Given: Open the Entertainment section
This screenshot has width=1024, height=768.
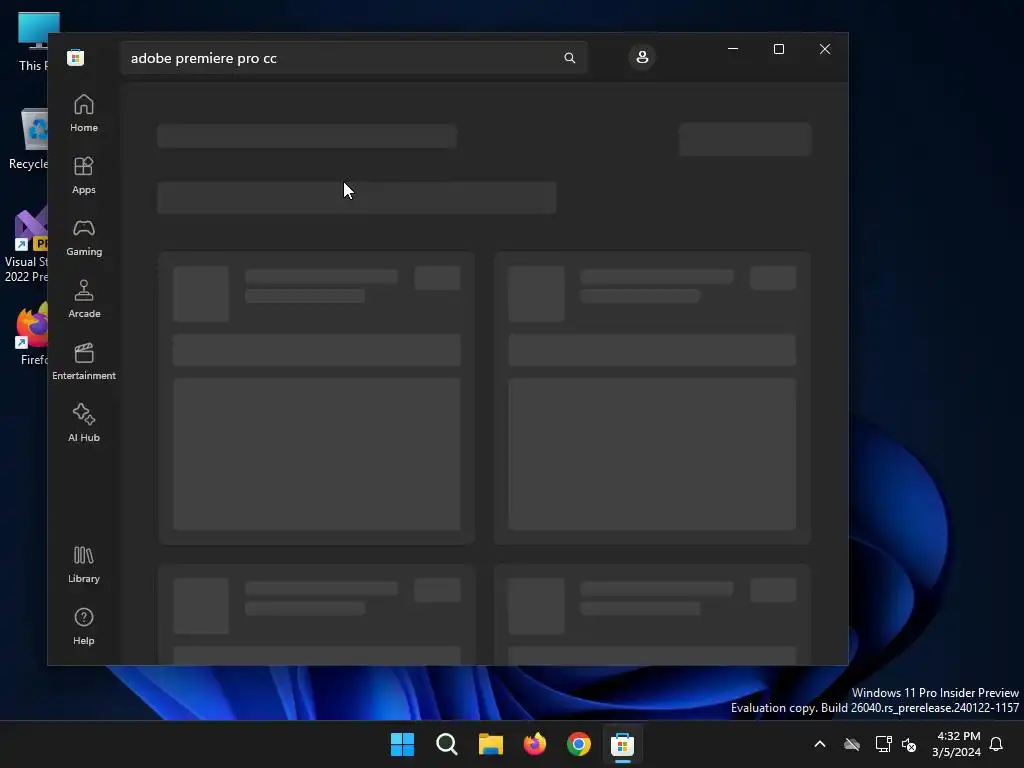Looking at the screenshot, I should [84, 361].
